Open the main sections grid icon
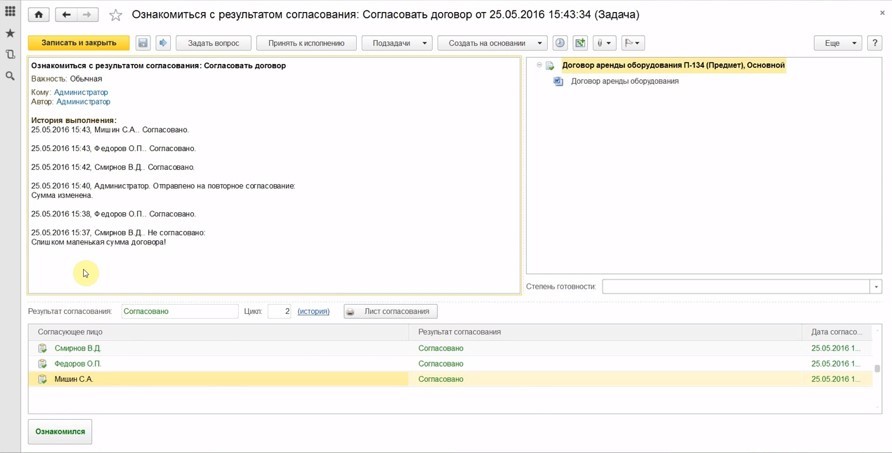The image size is (892, 453). point(10,11)
